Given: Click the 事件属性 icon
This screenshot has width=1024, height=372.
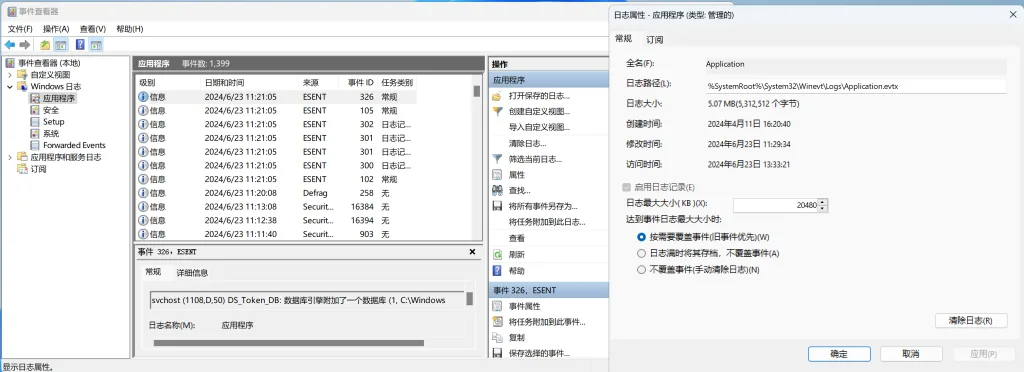Looking at the screenshot, I should point(497,306).
